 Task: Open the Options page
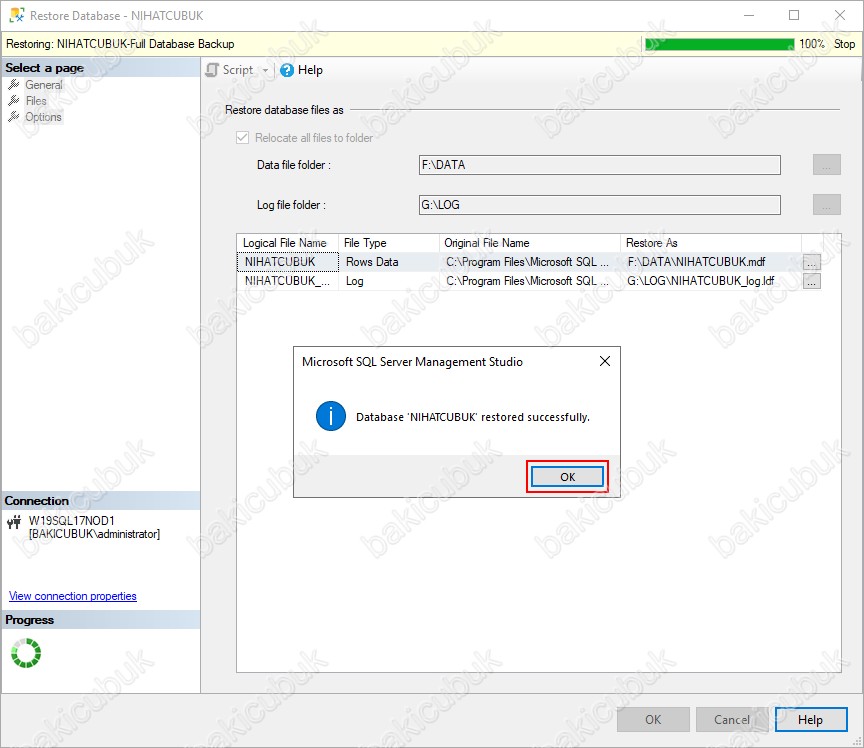[x=43, y=117]
